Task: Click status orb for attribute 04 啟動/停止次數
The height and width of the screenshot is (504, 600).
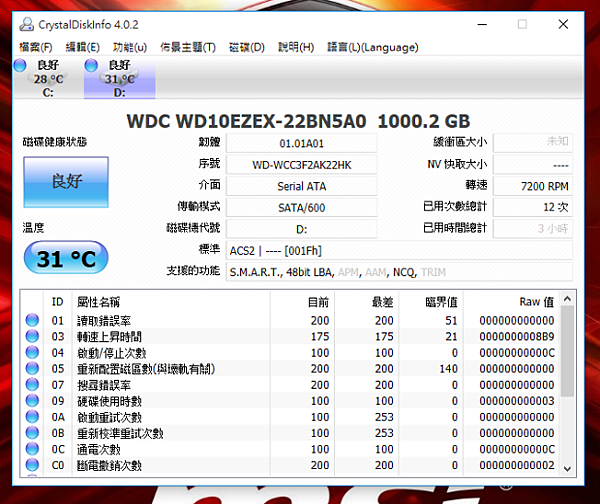Action: point(32,352)
